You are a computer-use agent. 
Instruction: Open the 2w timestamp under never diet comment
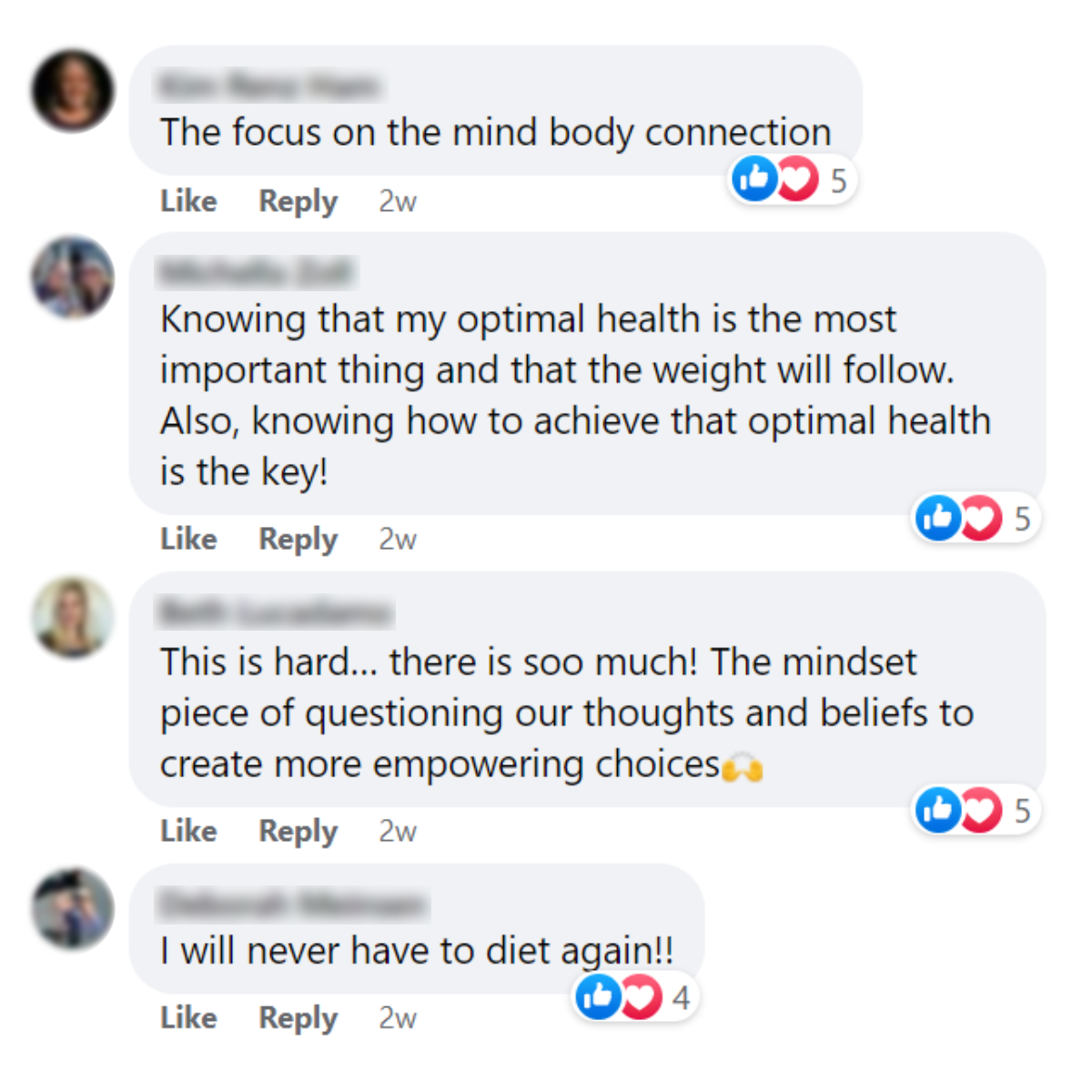(398, 1017)
